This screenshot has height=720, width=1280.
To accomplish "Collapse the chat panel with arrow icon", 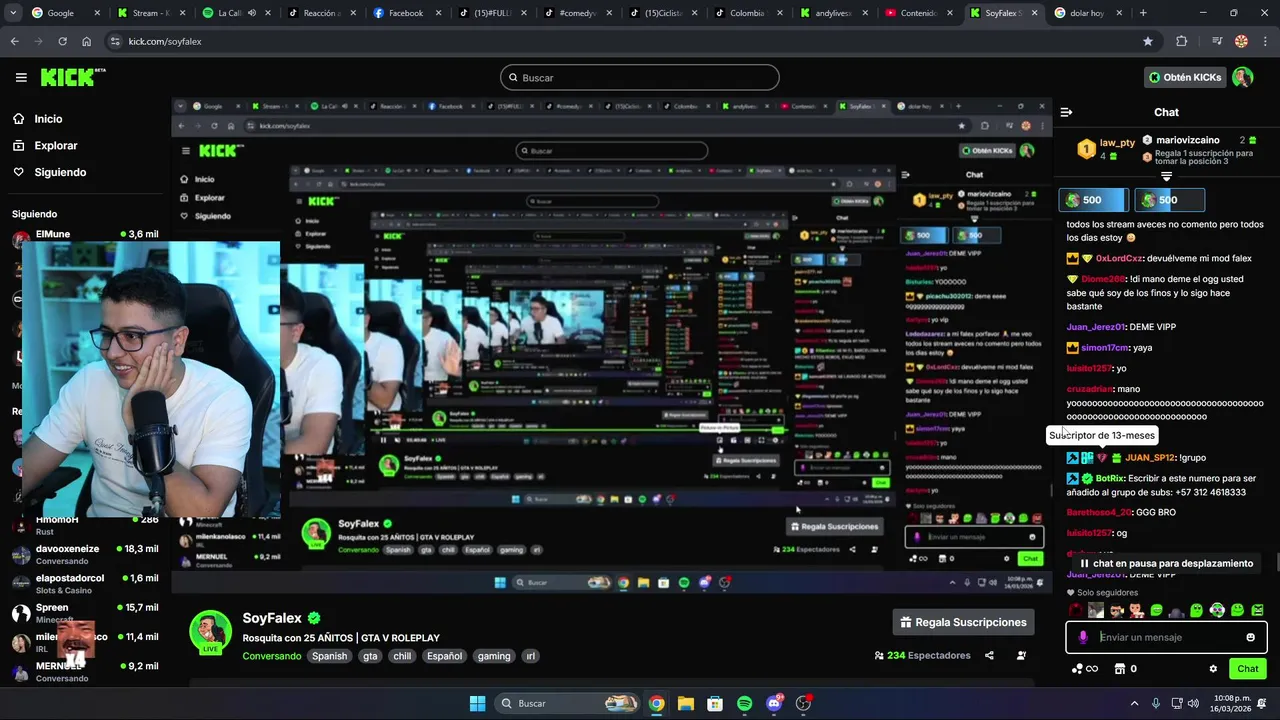I will click(1066, 112).
